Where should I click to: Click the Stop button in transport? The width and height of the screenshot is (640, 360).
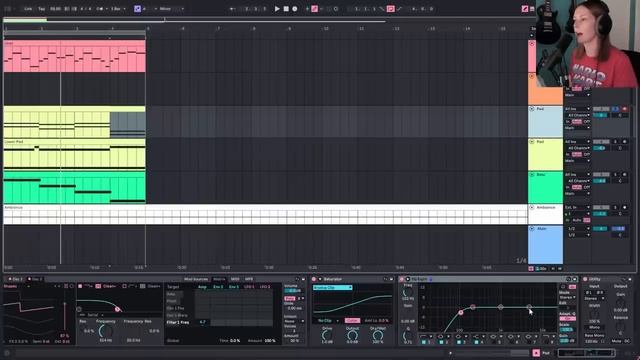point(286,9)
